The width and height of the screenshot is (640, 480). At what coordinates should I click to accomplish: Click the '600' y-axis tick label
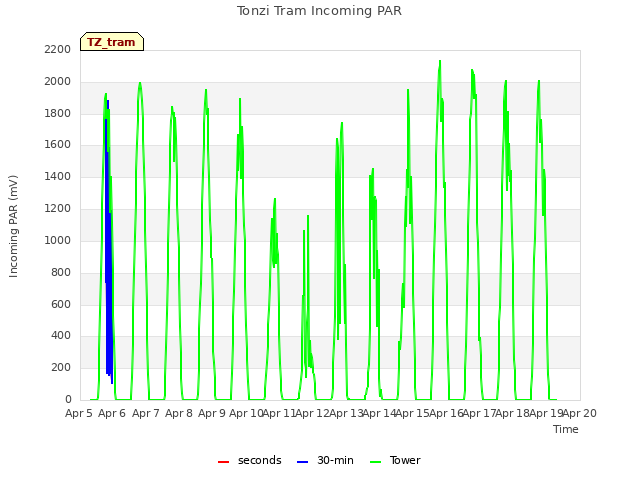pyautogui.click(x=61, y=304)
